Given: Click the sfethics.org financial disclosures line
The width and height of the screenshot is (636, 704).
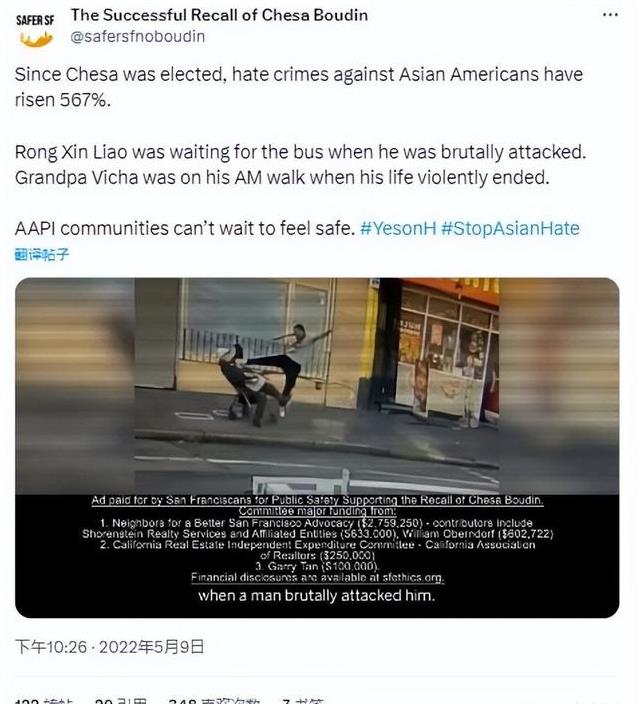Looking at the screenshot, I should pos(317,577).
